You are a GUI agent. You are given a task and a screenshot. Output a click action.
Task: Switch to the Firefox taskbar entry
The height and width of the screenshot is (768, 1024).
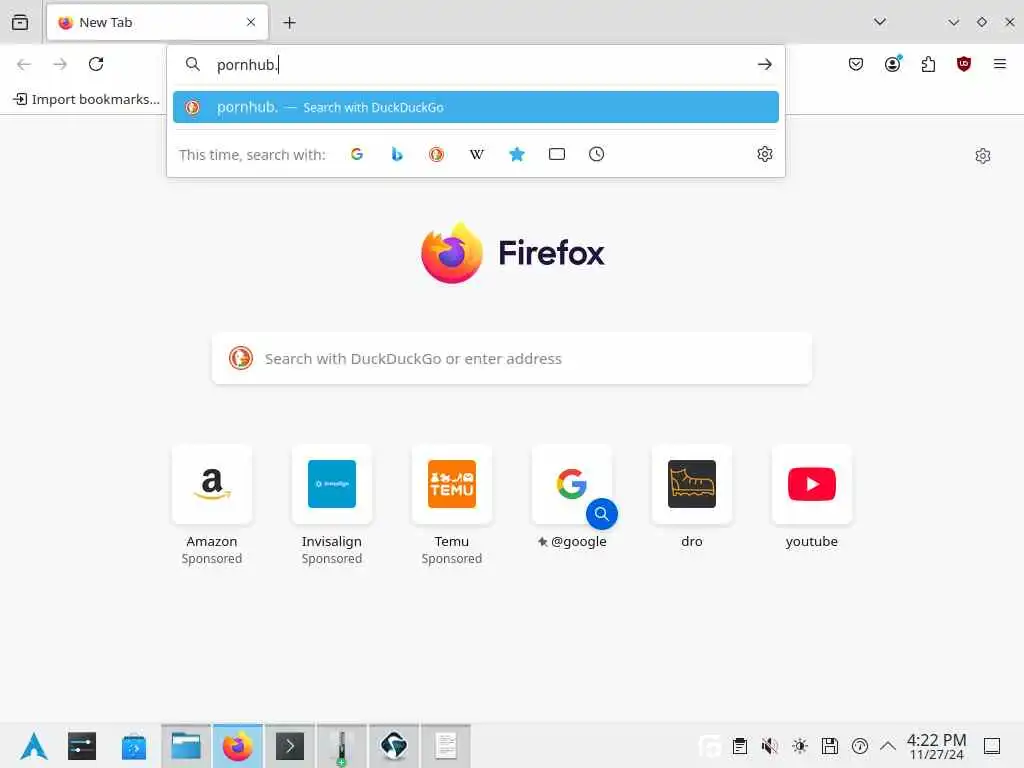(238, 746)
